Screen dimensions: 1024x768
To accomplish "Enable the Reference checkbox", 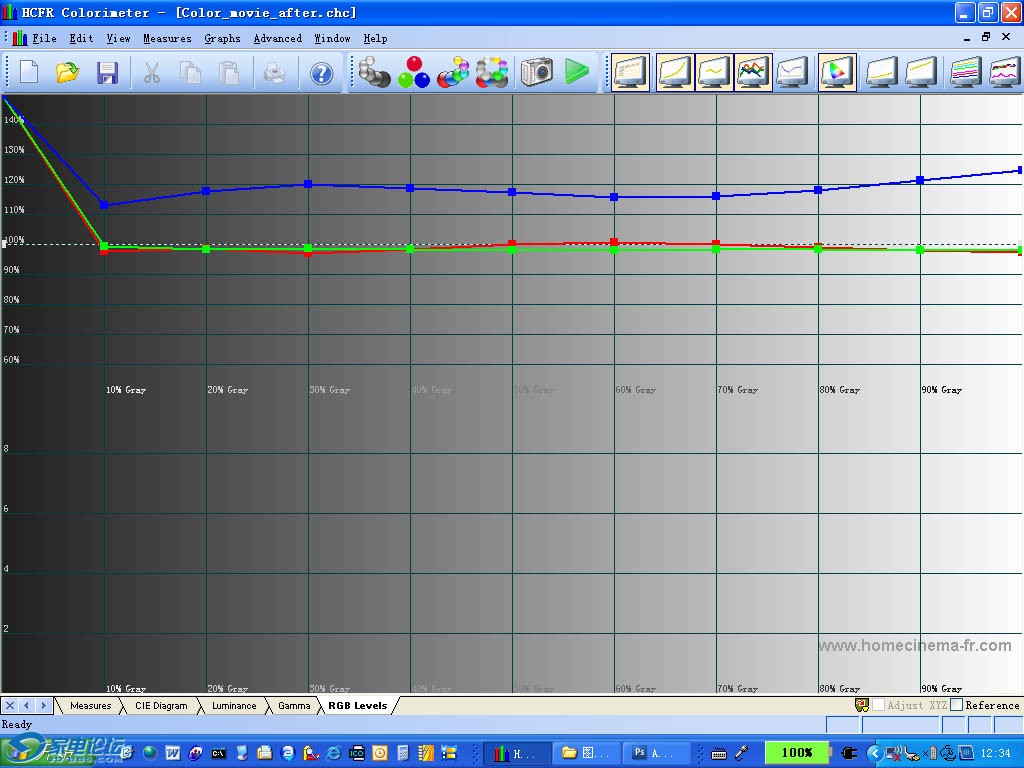I will point(956,705).
